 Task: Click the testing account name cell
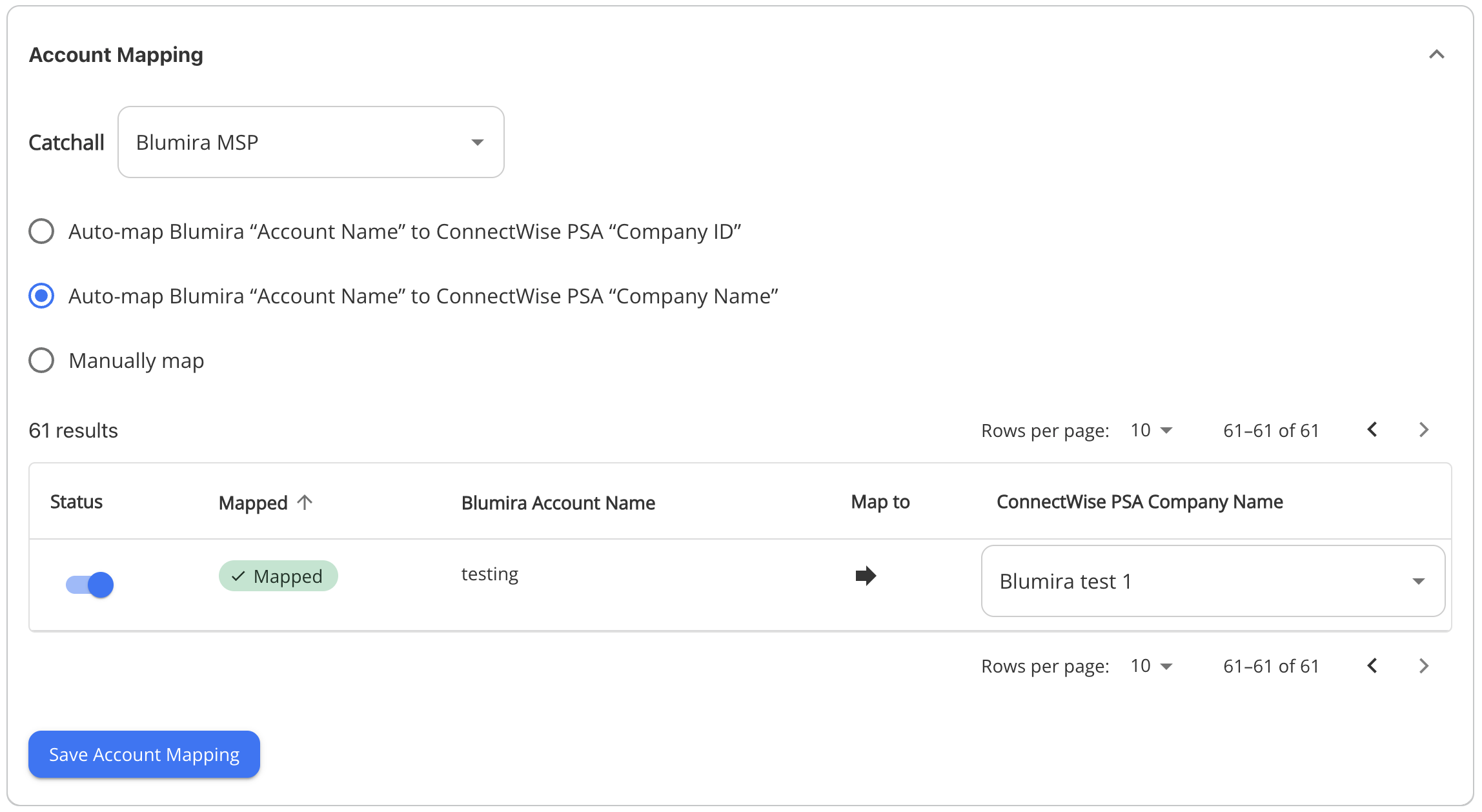coord(490,574)
